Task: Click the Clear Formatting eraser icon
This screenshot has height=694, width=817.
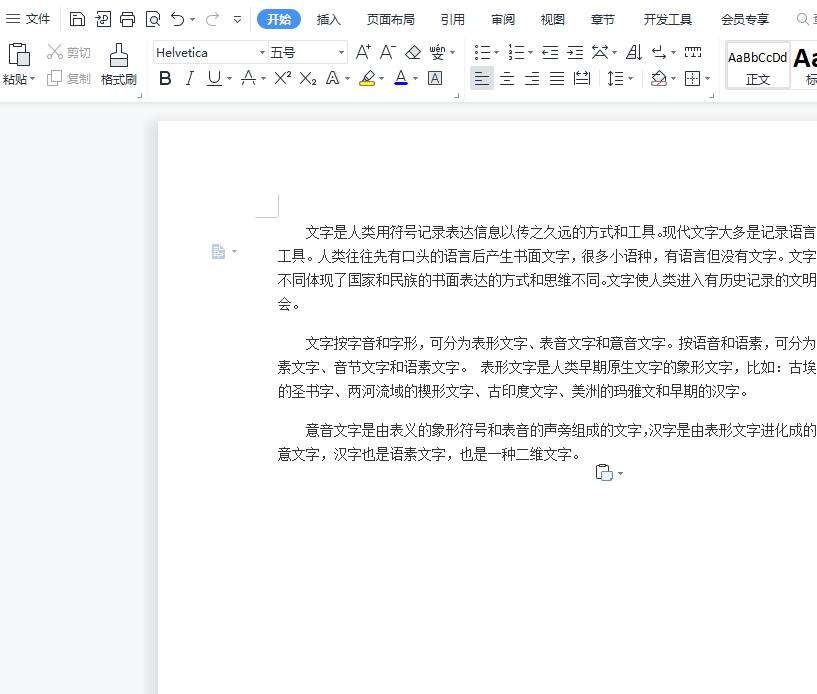Action: click(413, 52)
